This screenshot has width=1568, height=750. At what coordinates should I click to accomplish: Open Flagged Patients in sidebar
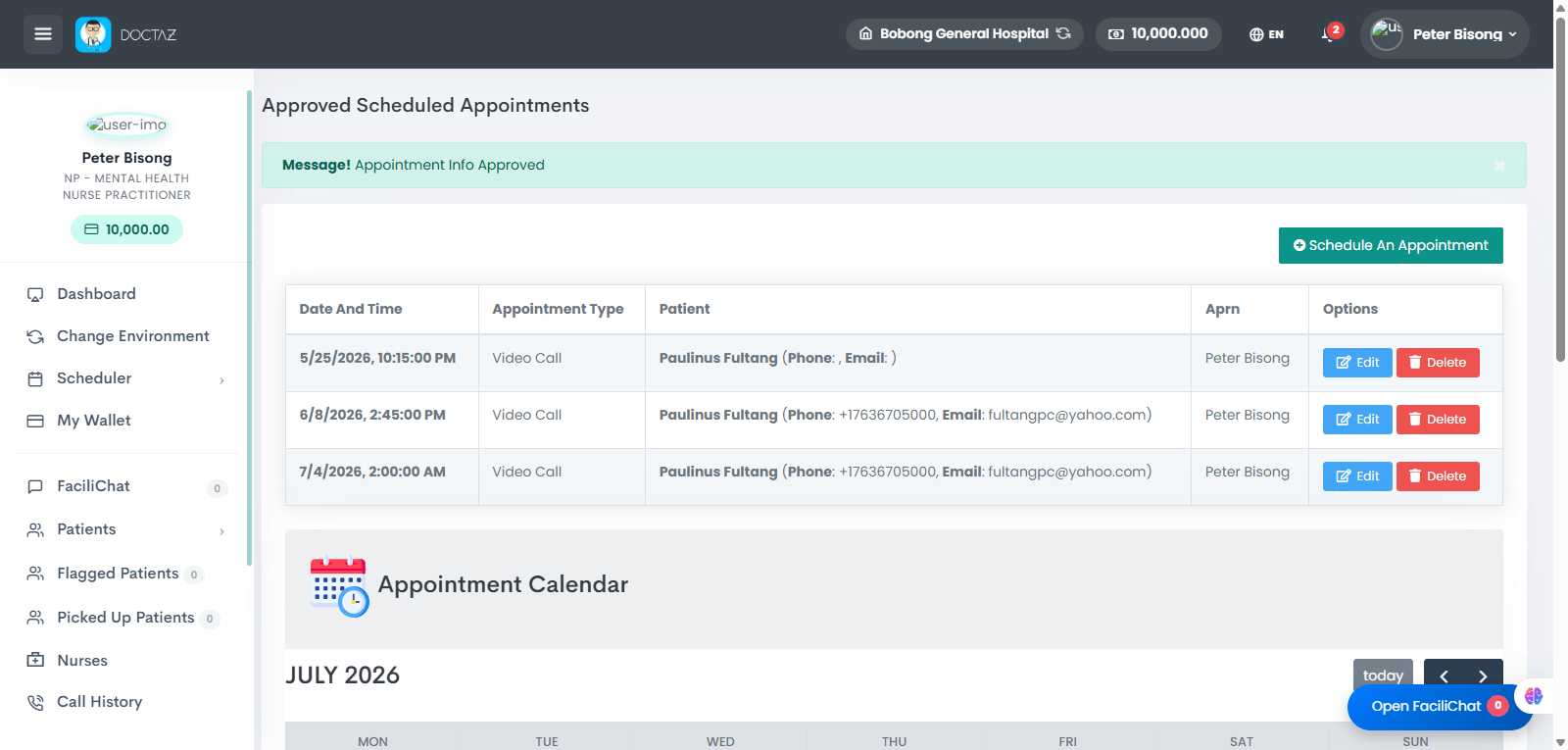[118, 574]
